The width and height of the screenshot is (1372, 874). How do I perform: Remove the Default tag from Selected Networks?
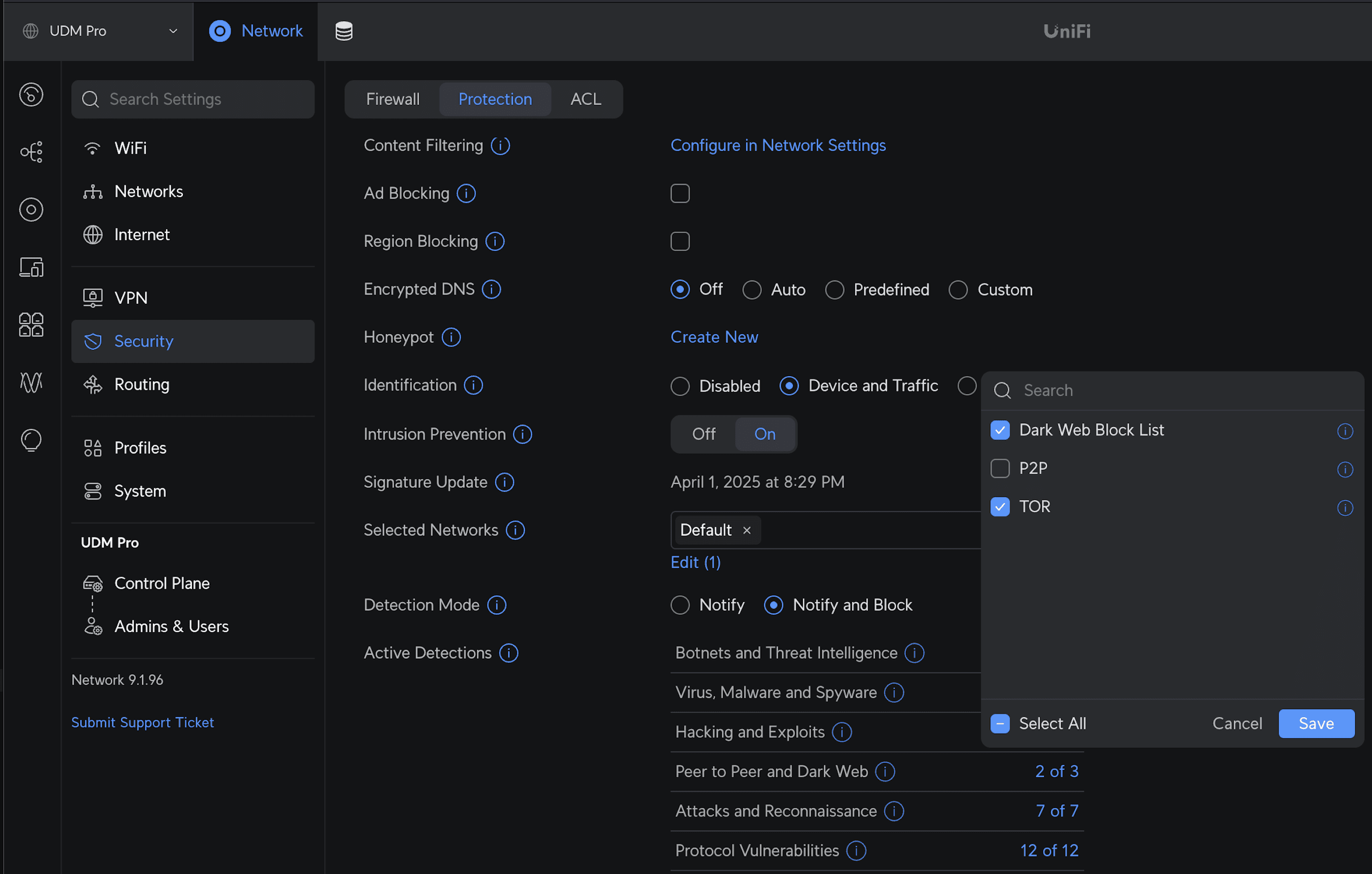pos(746,530)
